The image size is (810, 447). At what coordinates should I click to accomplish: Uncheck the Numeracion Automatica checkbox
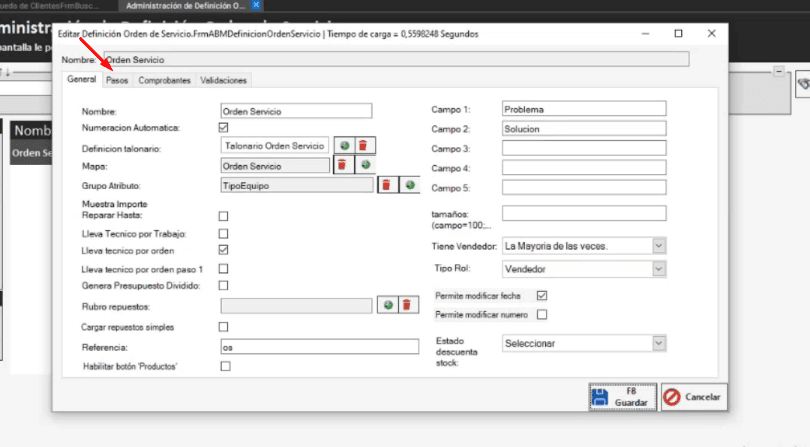[x=224, y=128]
